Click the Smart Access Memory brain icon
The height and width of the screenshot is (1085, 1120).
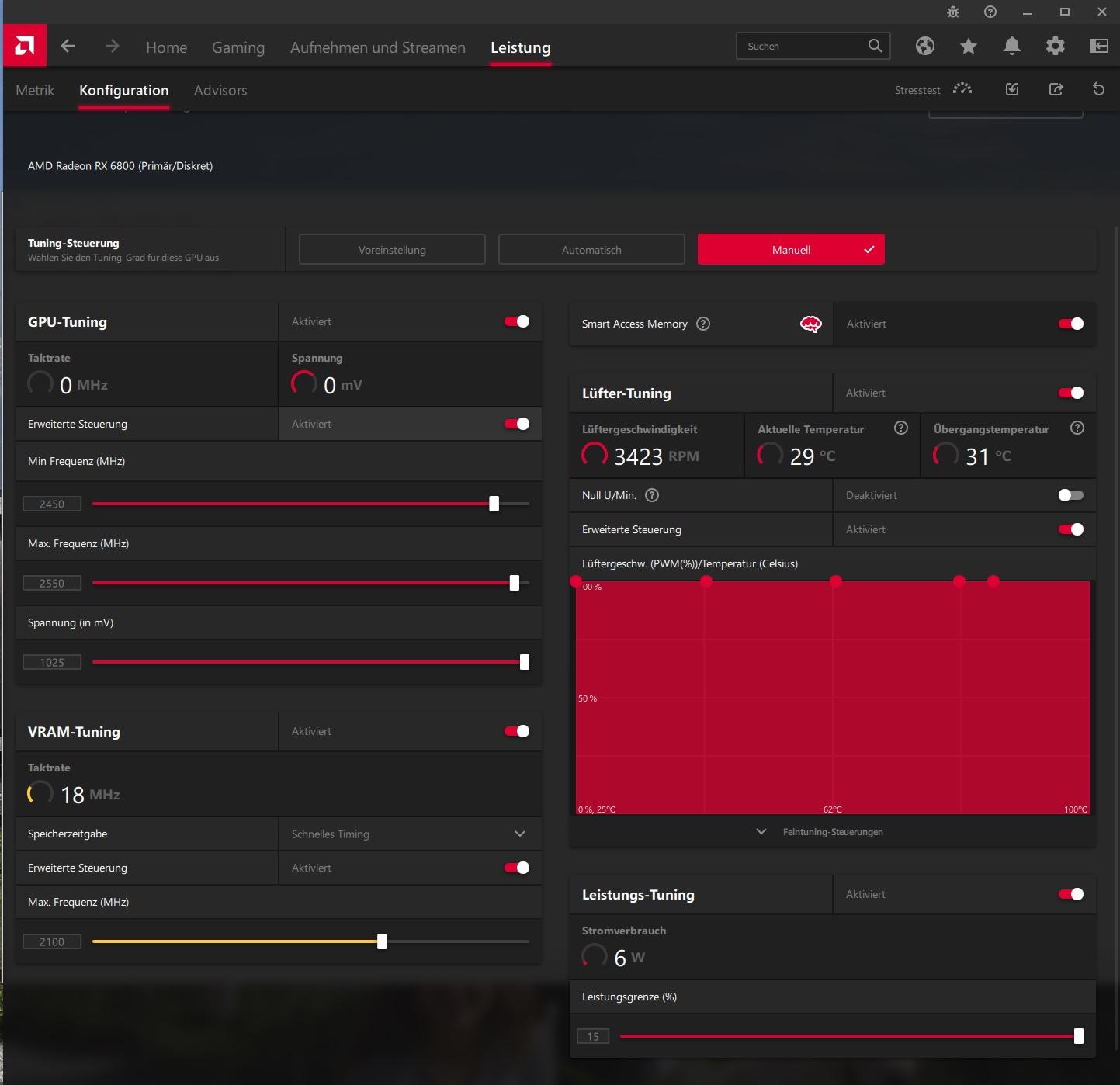pos(810,324)
